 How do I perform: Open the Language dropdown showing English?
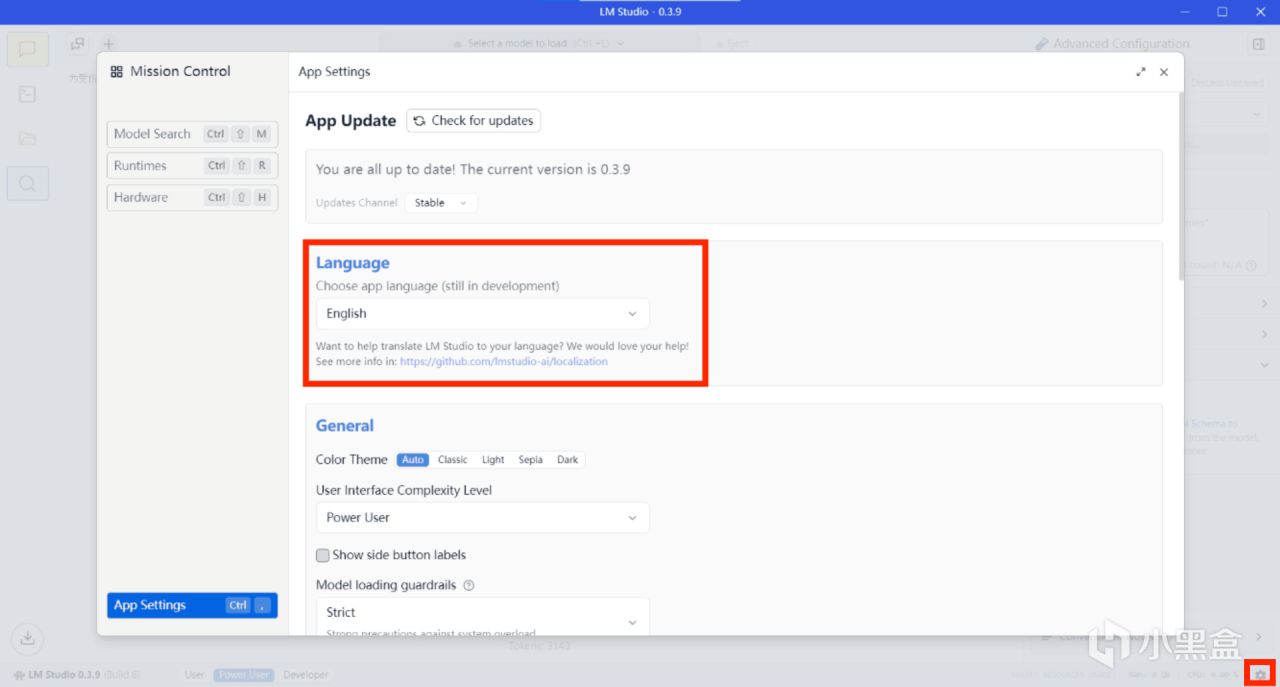click(482, 314)
